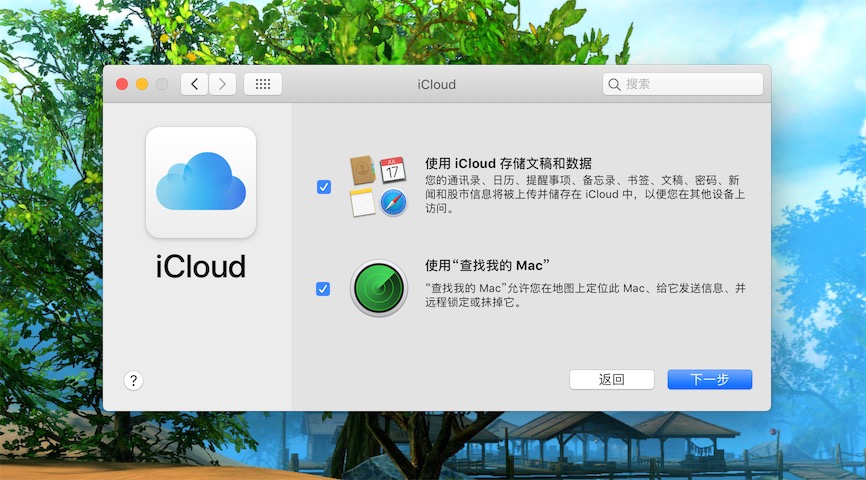Click the description starting 您的通讯录、日历

click(585, 194)
